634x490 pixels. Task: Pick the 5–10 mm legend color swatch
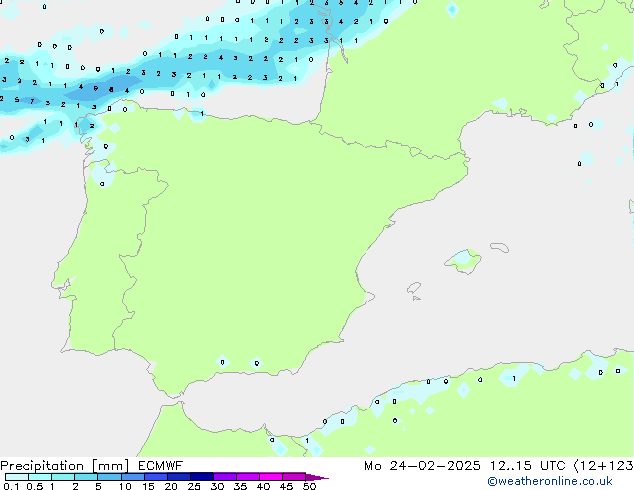coord(110,477)
